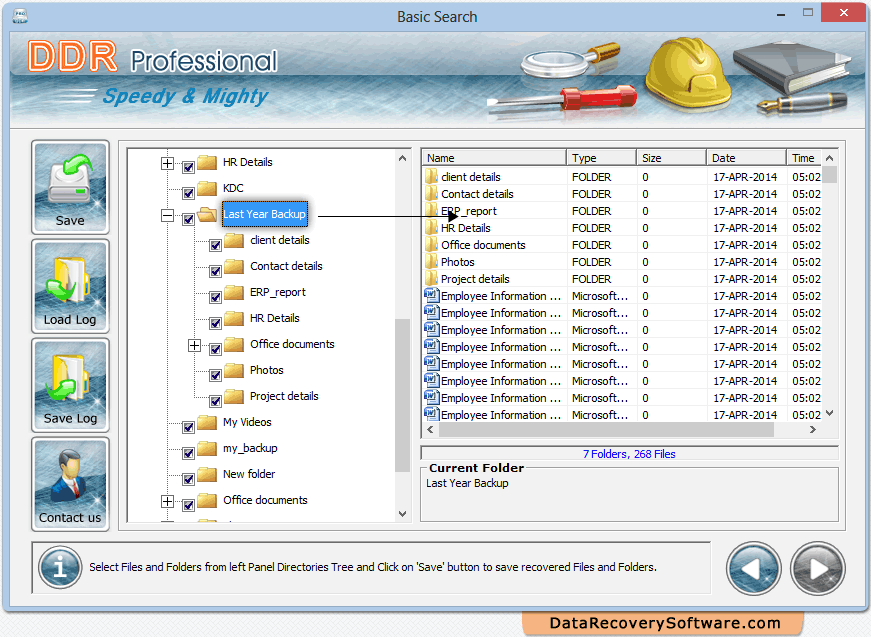Click folder icon of Photos list row
Screen dimensions: 871x637
point(432,262)
